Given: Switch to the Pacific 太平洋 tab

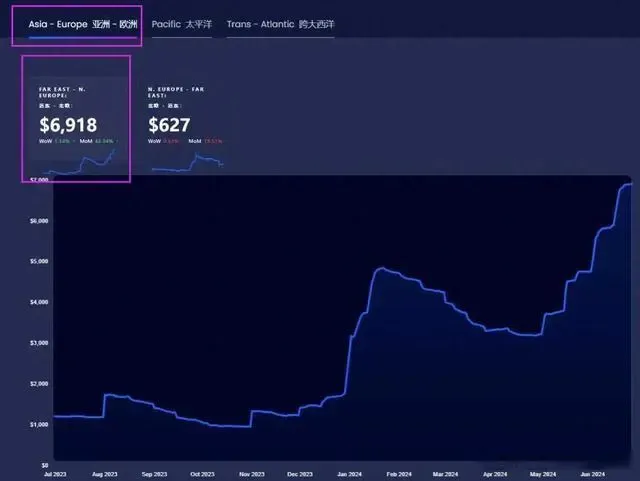Looking at the screenshot, I should click(182, 24).
